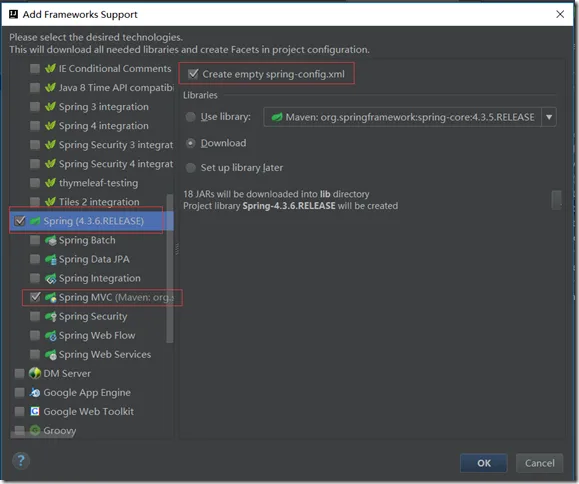Screen dimensions: 579x484
Task: Click the Java 8 Time API icon
Action: [x=50, y=87]
